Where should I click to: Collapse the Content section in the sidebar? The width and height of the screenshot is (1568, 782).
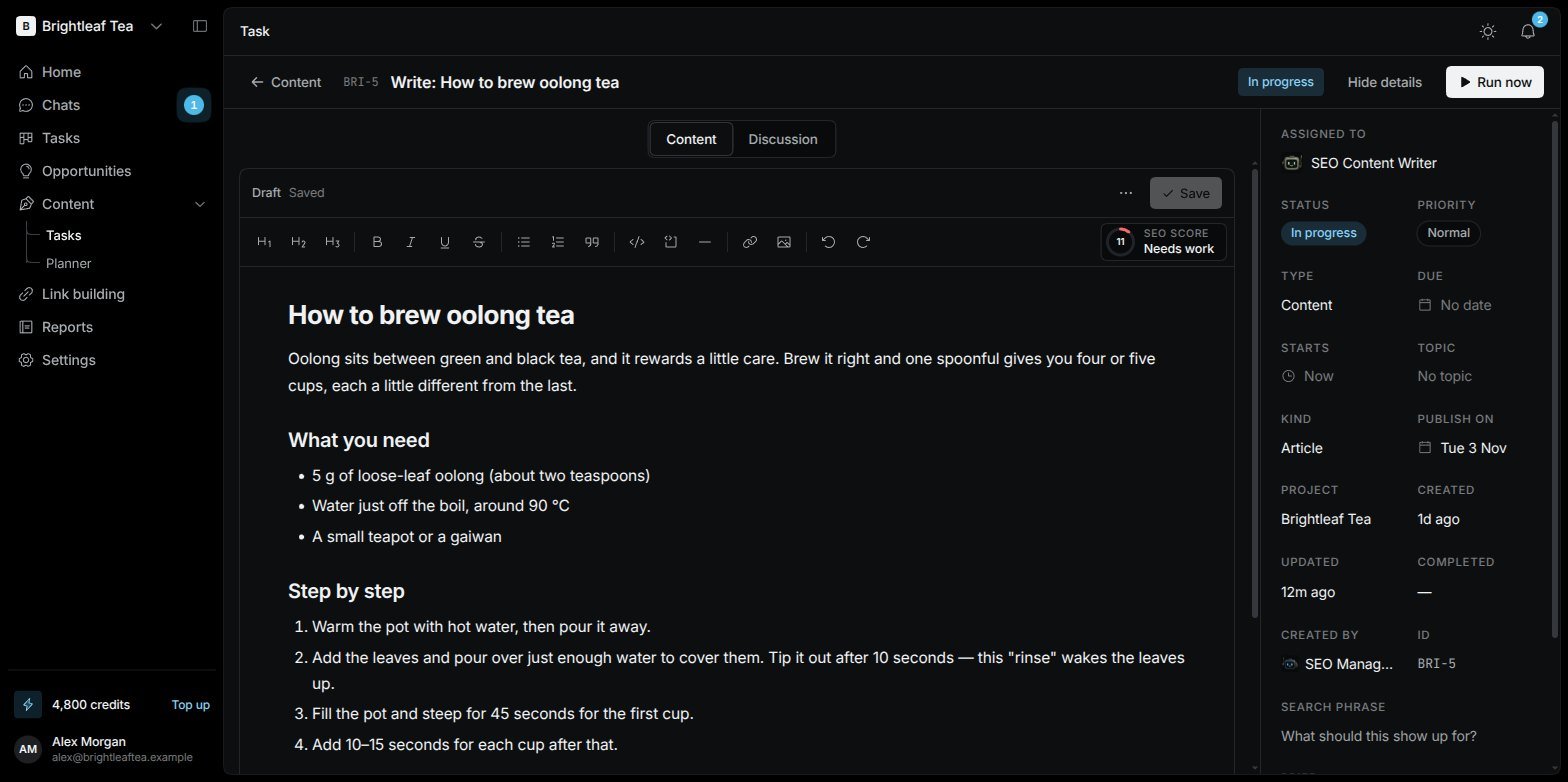tap(200, 204)
